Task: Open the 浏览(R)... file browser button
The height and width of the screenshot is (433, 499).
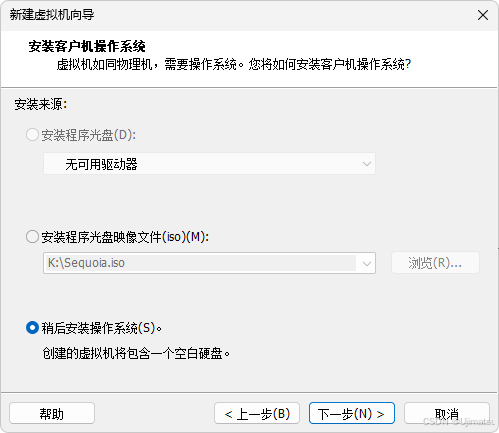Action: [x=435, y=263]
